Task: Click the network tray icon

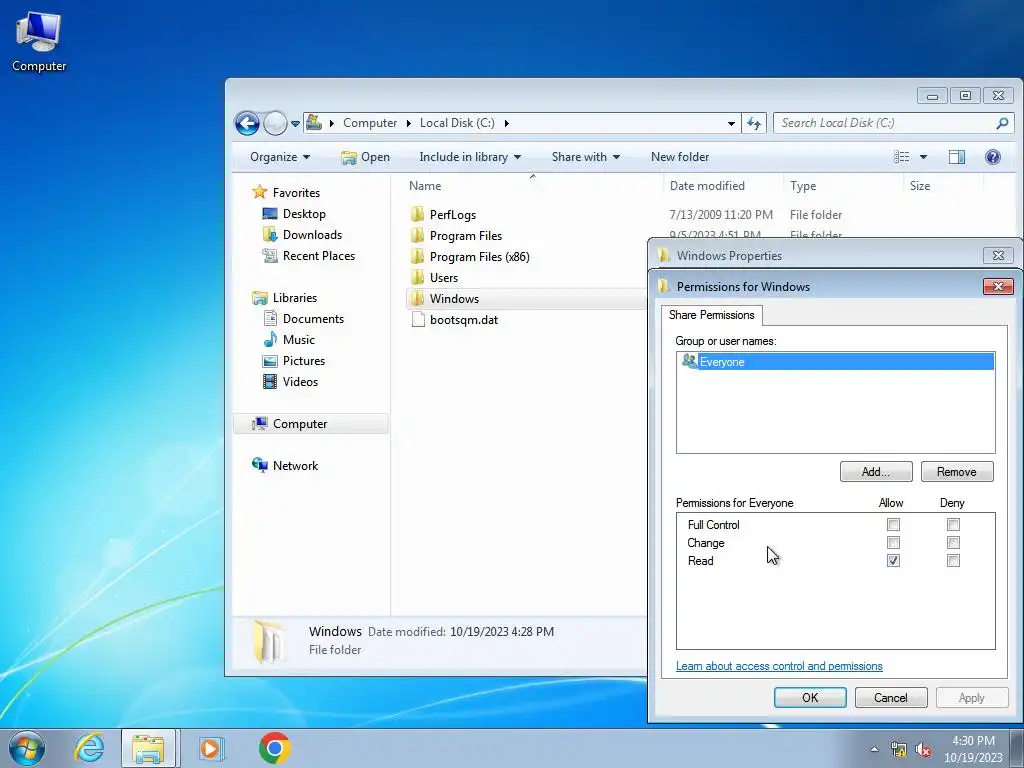Action: pyautogui.click(x=899, y=750)
